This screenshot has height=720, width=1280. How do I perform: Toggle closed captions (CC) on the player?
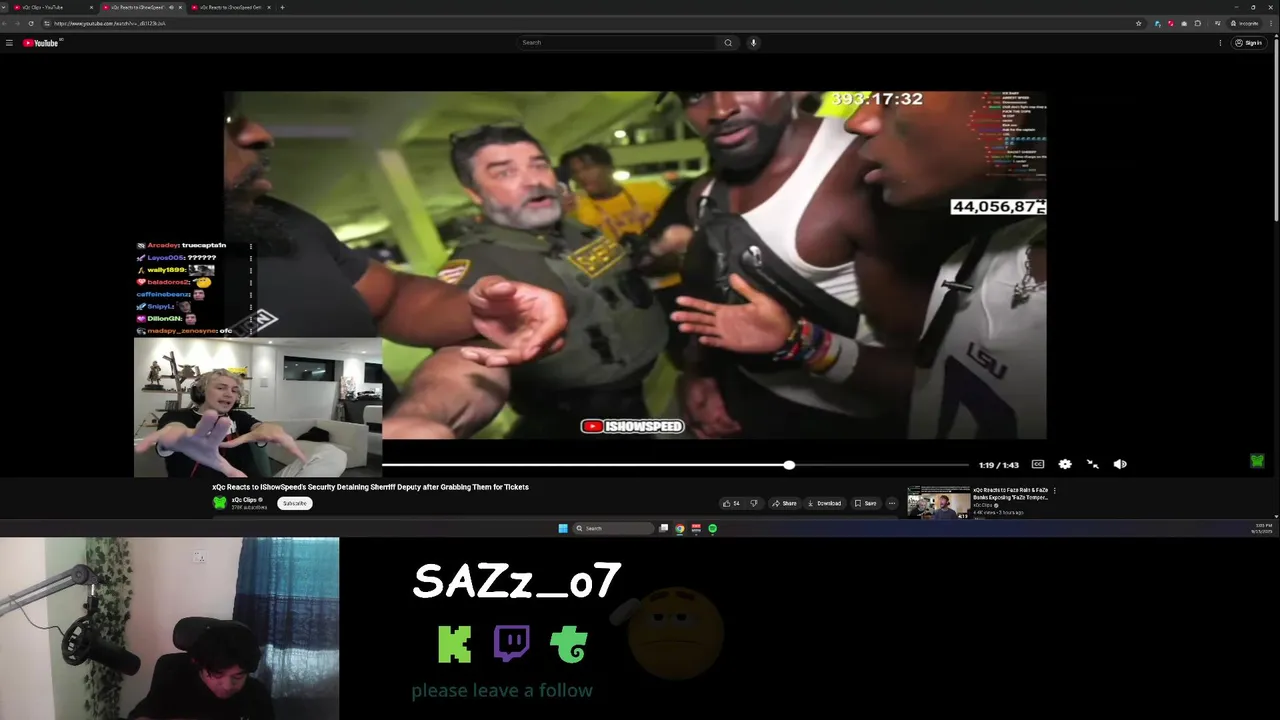click(x=1038, y=464)
